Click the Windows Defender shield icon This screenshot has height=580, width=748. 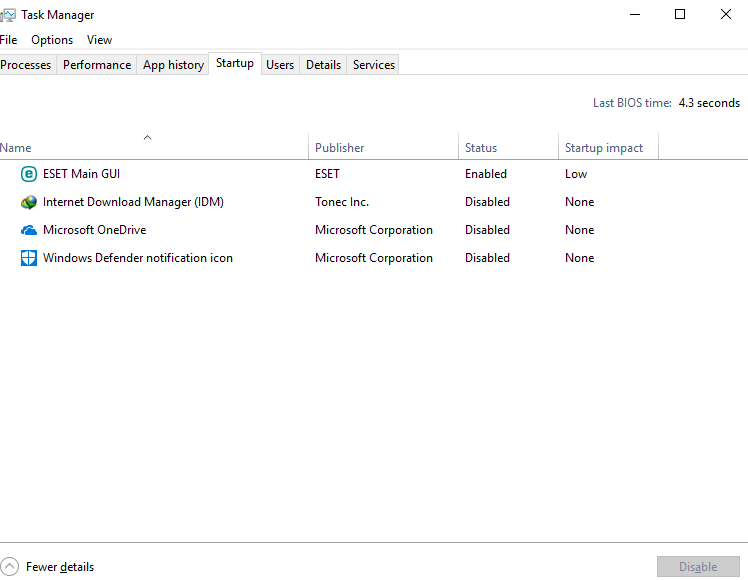point(29,258)
